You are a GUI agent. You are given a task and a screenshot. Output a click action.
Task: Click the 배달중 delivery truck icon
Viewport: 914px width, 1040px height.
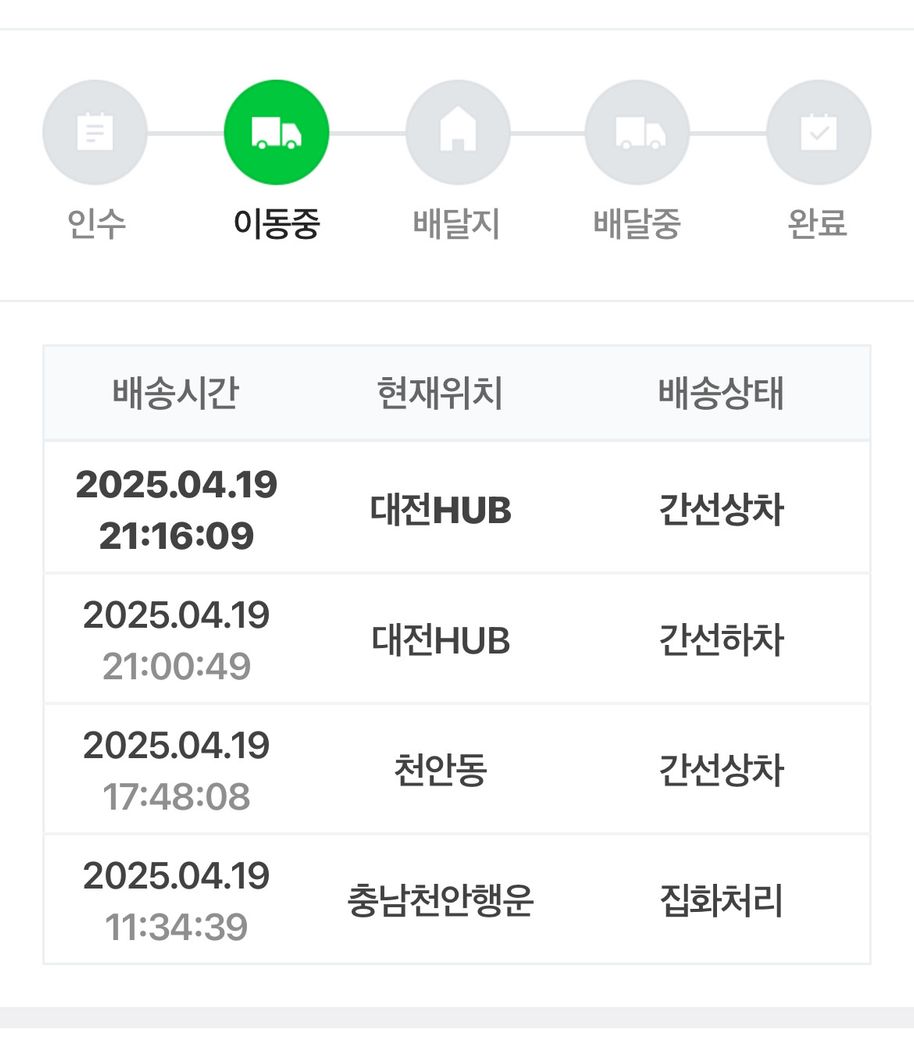(638, 132)
